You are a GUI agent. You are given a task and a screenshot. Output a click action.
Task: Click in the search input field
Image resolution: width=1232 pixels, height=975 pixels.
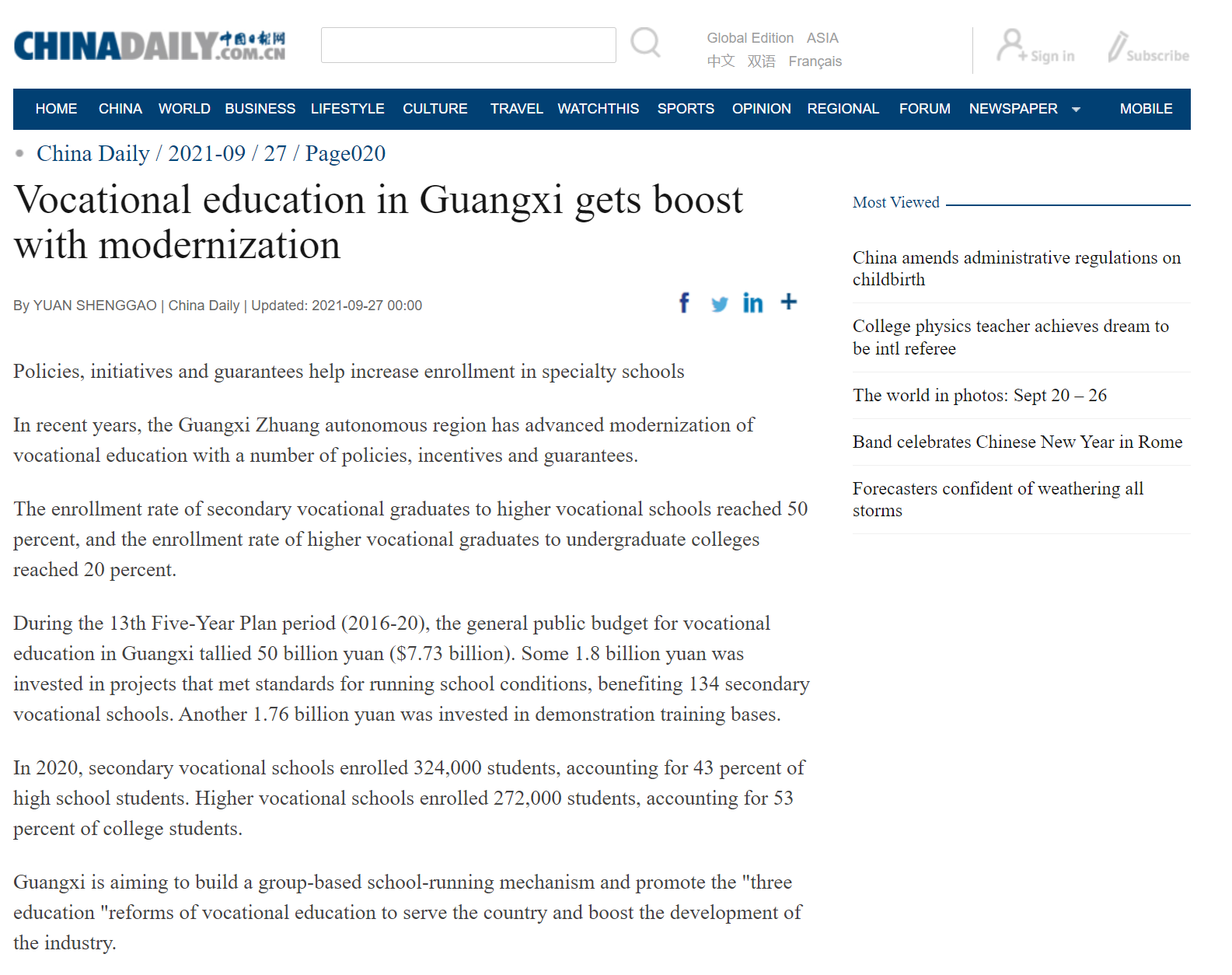pyautogui.click(x=468, y=45)
